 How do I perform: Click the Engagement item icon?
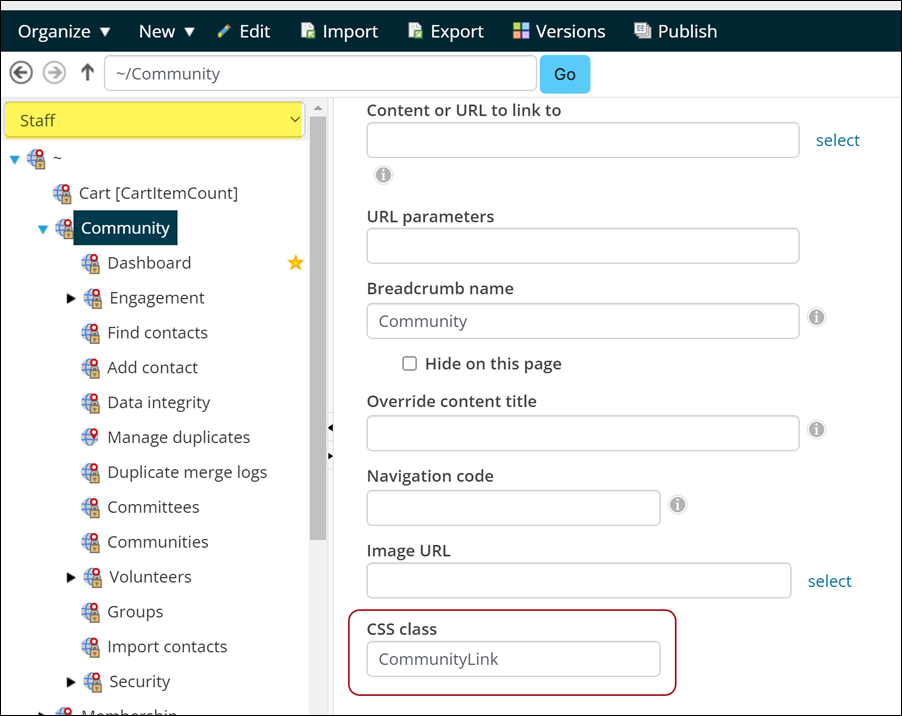point(93,298)
